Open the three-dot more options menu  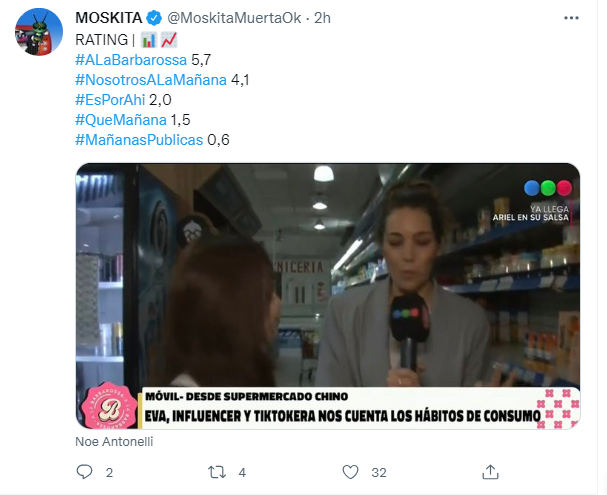pyautogui.click(x=571, y=18)
